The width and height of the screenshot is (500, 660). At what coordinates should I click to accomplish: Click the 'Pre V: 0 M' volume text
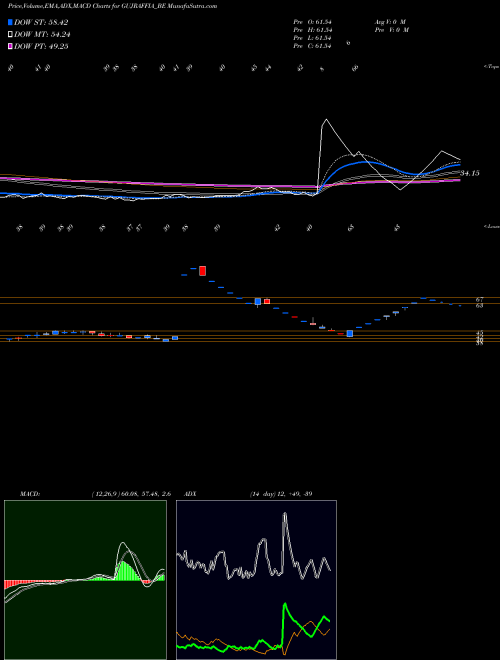[x=392, y=30]
